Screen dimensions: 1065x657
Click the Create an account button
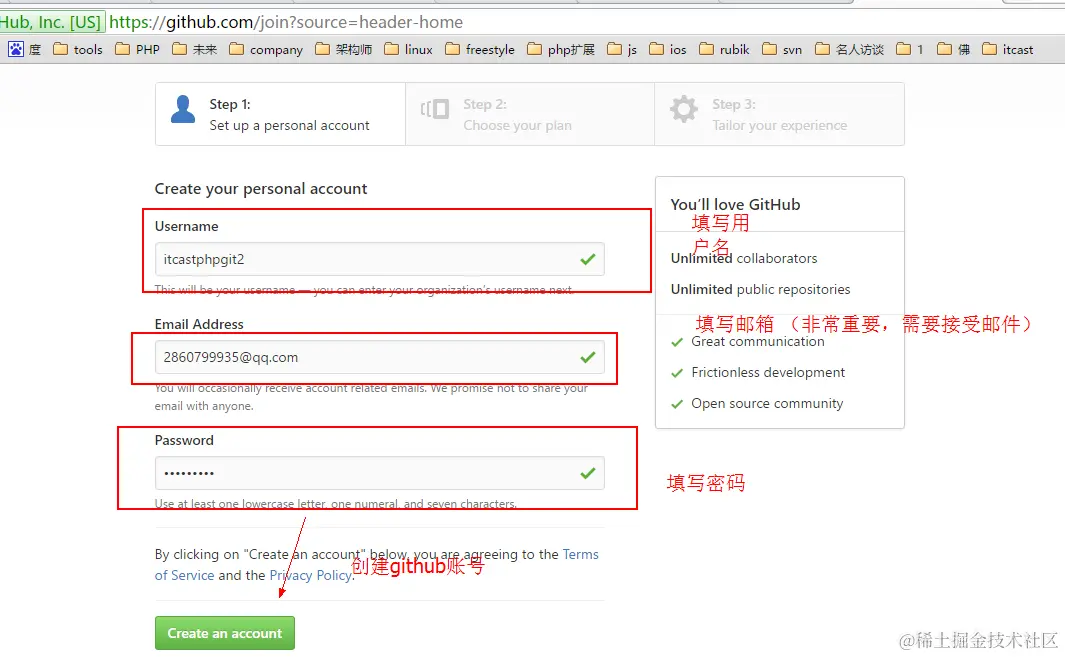coord(225,633)
